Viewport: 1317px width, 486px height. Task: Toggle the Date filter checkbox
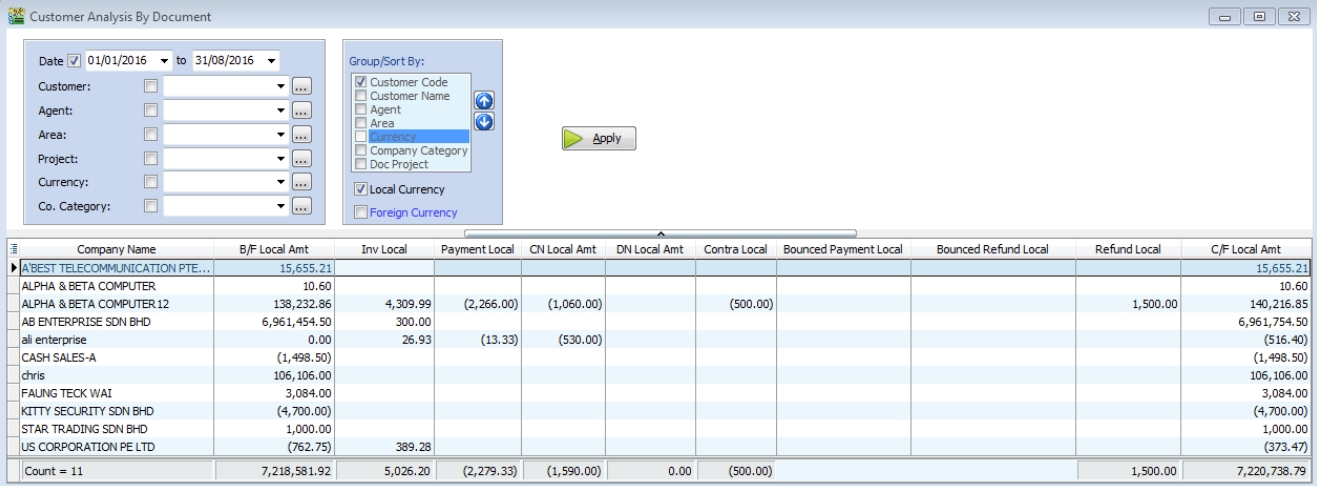point(73,60)
